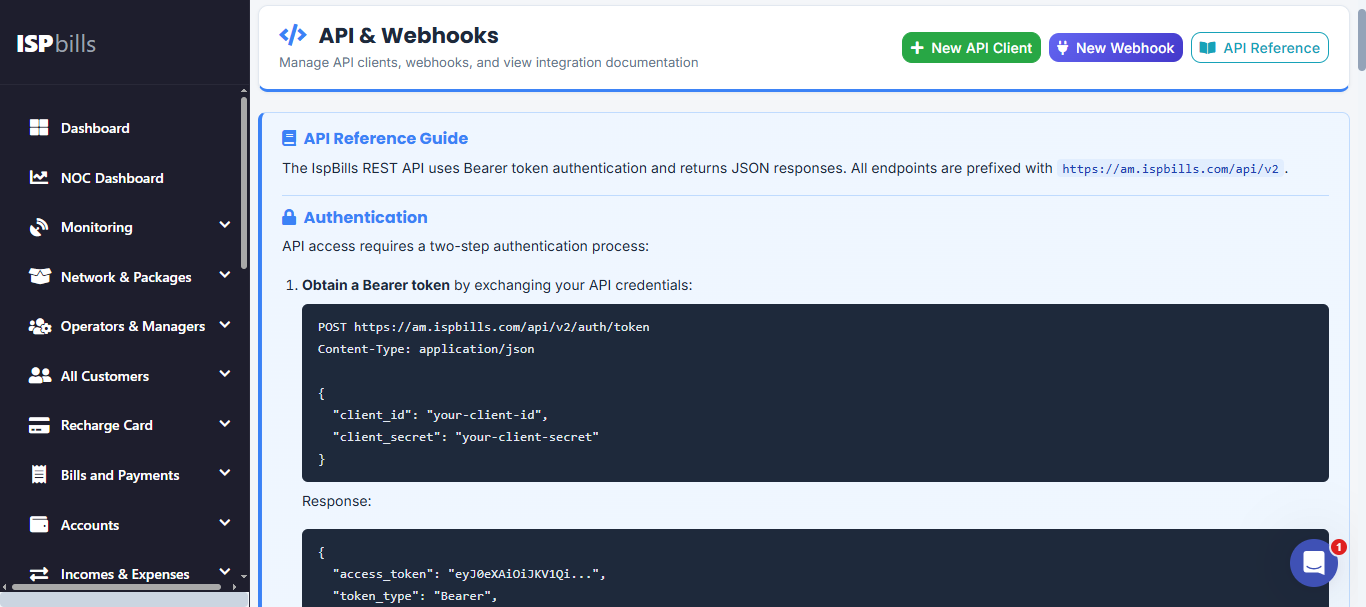Open the chat support bubble

(1313, 563)
